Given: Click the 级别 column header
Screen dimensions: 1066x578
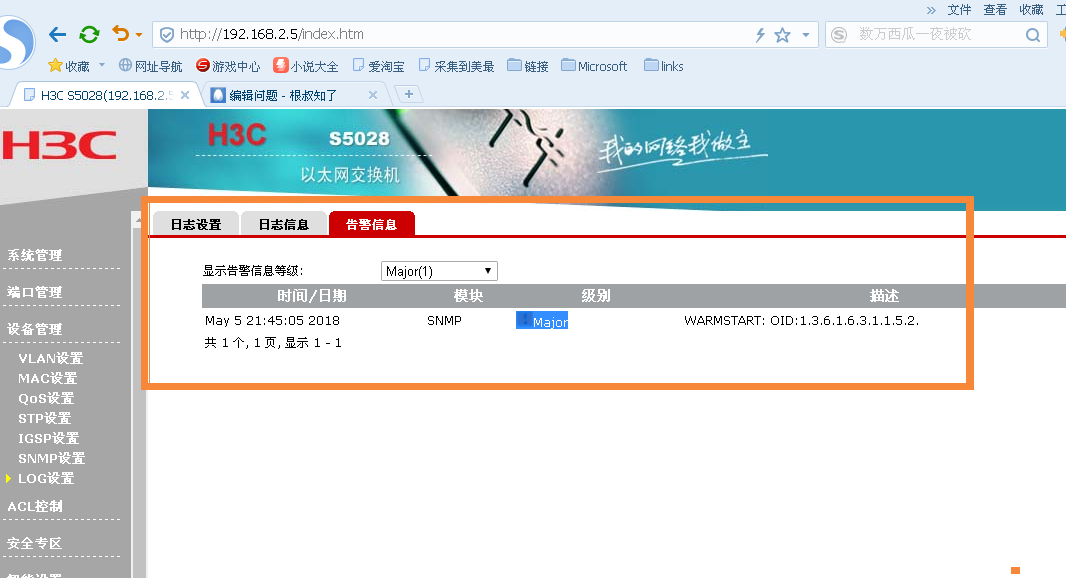Looking at the screenshot, I should pos(596,296).
